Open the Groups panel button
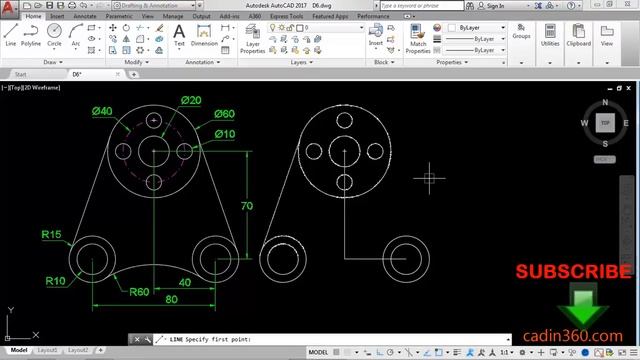This screenshot has height=360, width=640. [x=521, y=31]
